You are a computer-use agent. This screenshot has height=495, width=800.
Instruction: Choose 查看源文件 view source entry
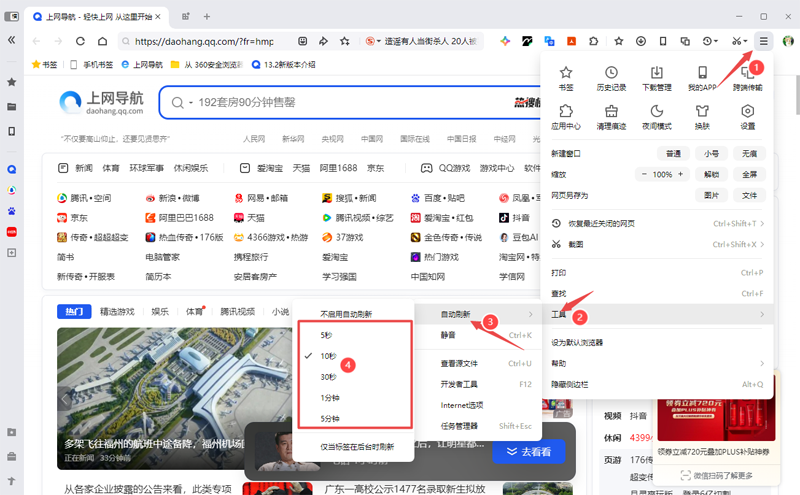coord(478,363)
